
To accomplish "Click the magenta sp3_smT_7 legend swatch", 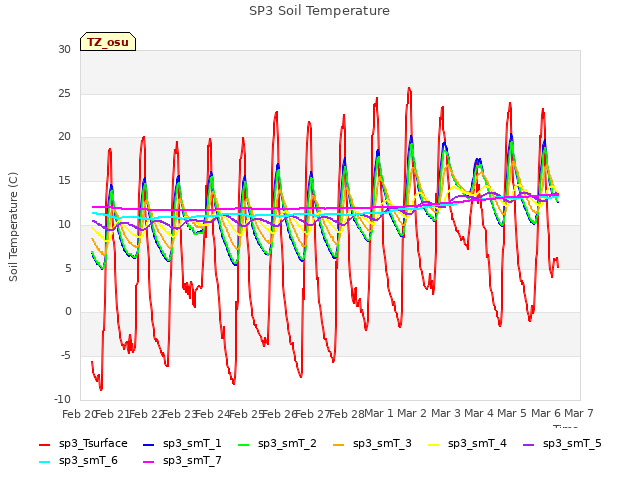I will pos(149,462).
